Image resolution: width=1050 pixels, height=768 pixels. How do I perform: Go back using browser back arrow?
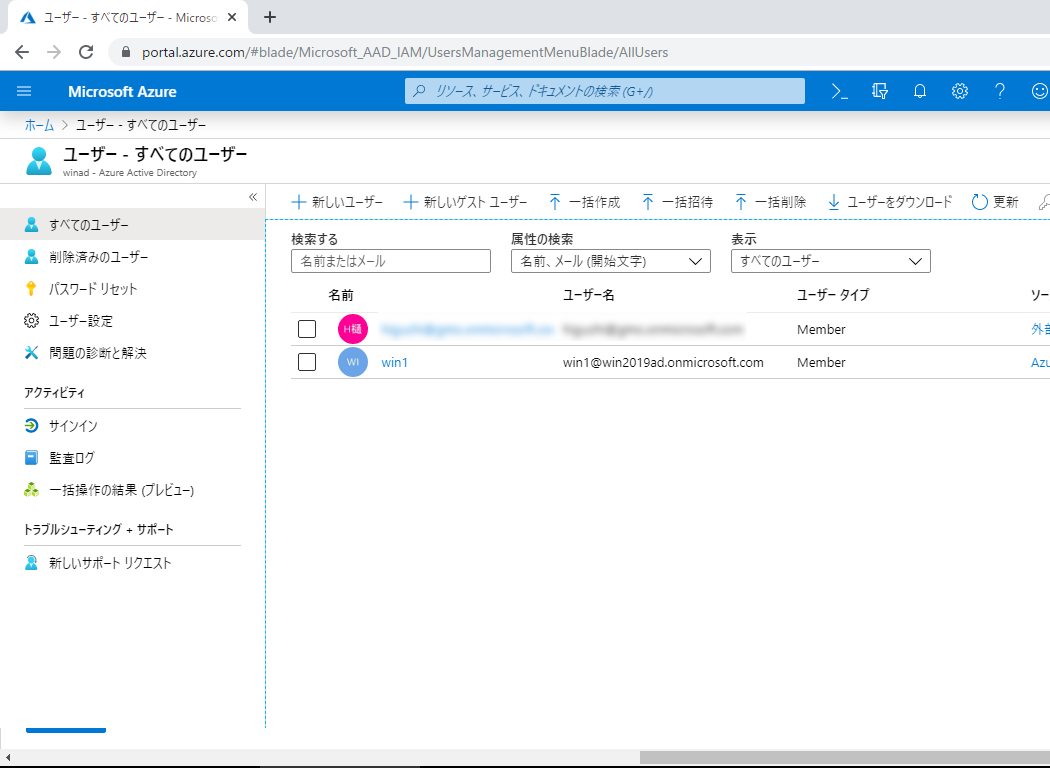[x=22, y=52]
